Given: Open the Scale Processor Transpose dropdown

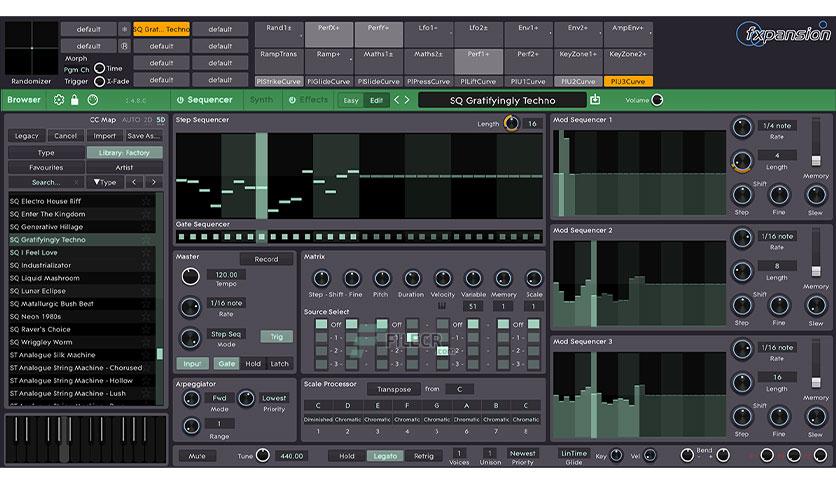Looking at the screenshot, I should coord(394,389).
